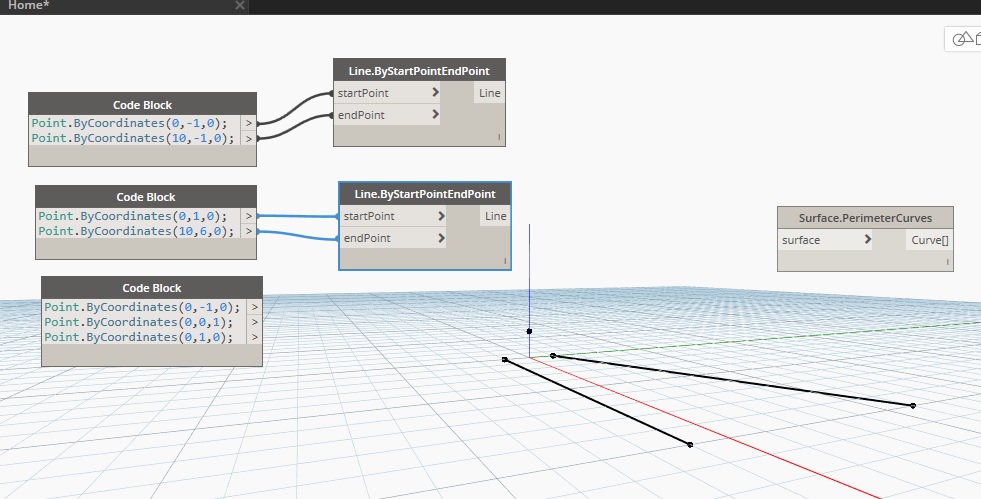Select the Line output of selected Line node
The image size is (981, 499).
pos(495,216)
